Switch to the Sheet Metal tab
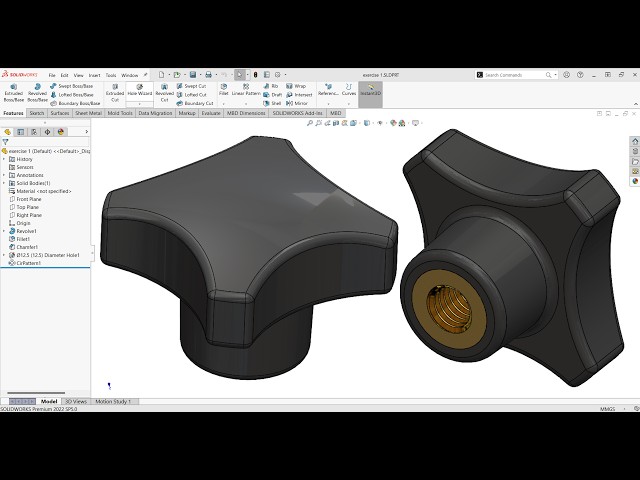 88,113
